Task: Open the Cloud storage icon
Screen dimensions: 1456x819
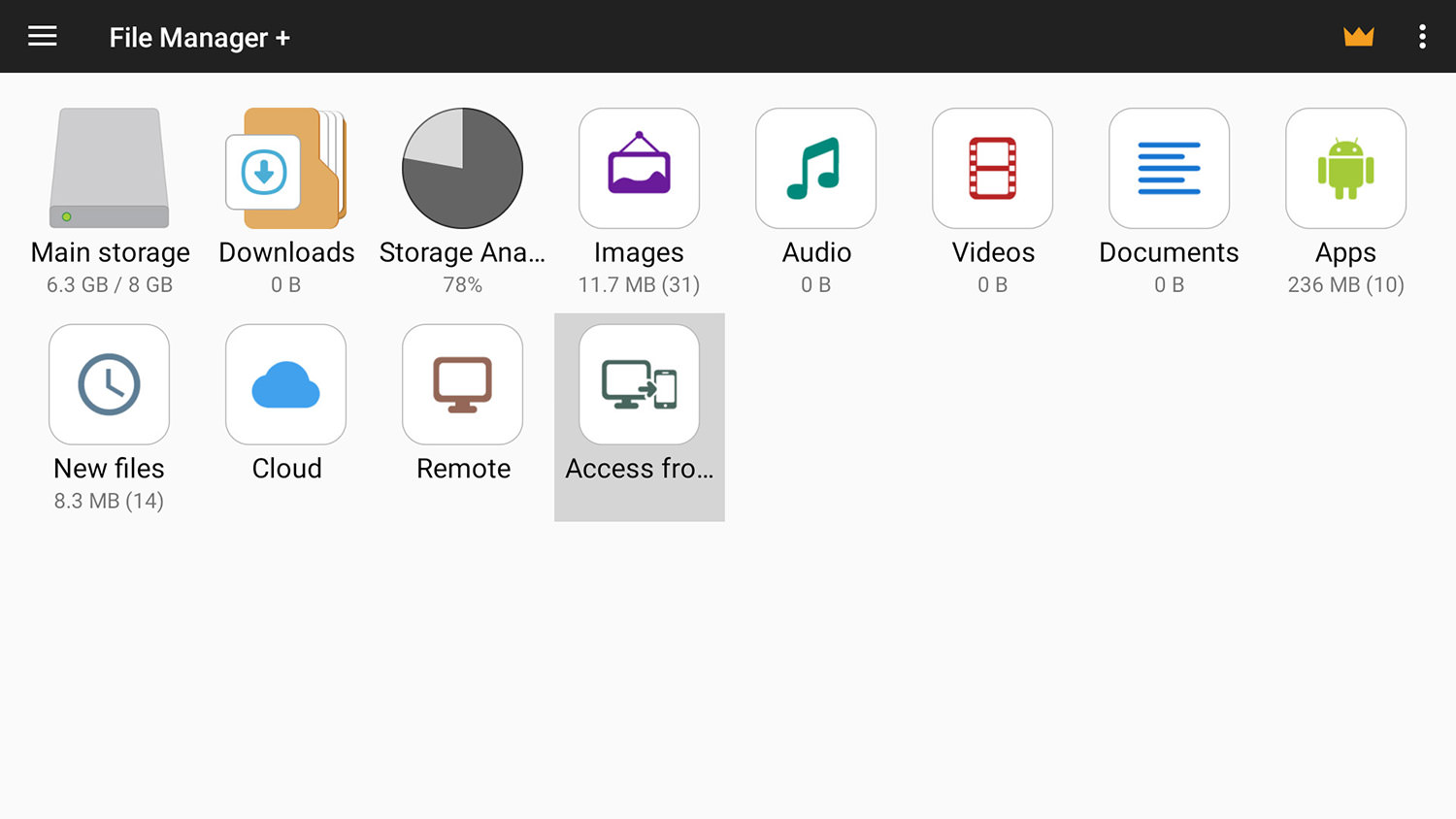Action: pos(286,384)
